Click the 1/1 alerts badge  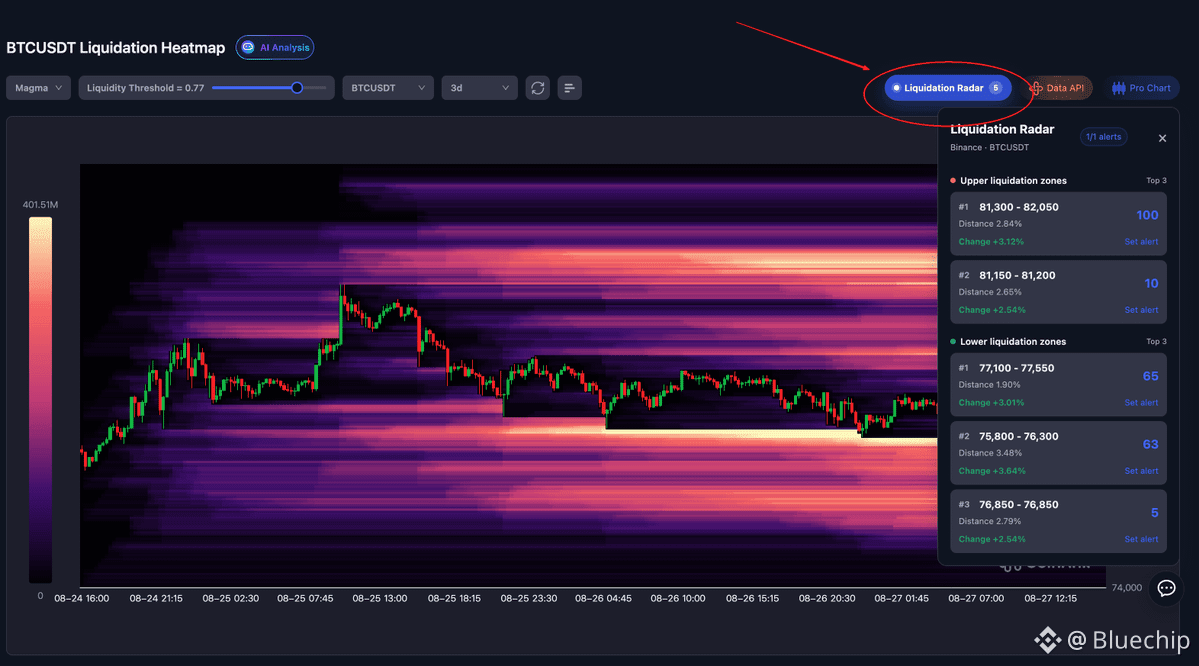tap(1103, 137)
